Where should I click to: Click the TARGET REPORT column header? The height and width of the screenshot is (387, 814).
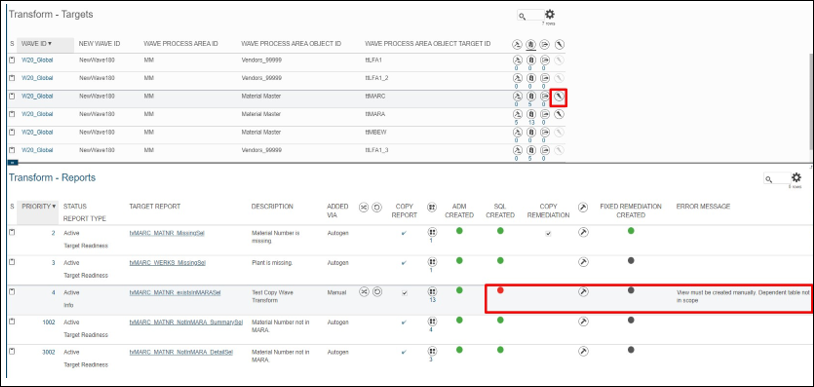(155, 207)
